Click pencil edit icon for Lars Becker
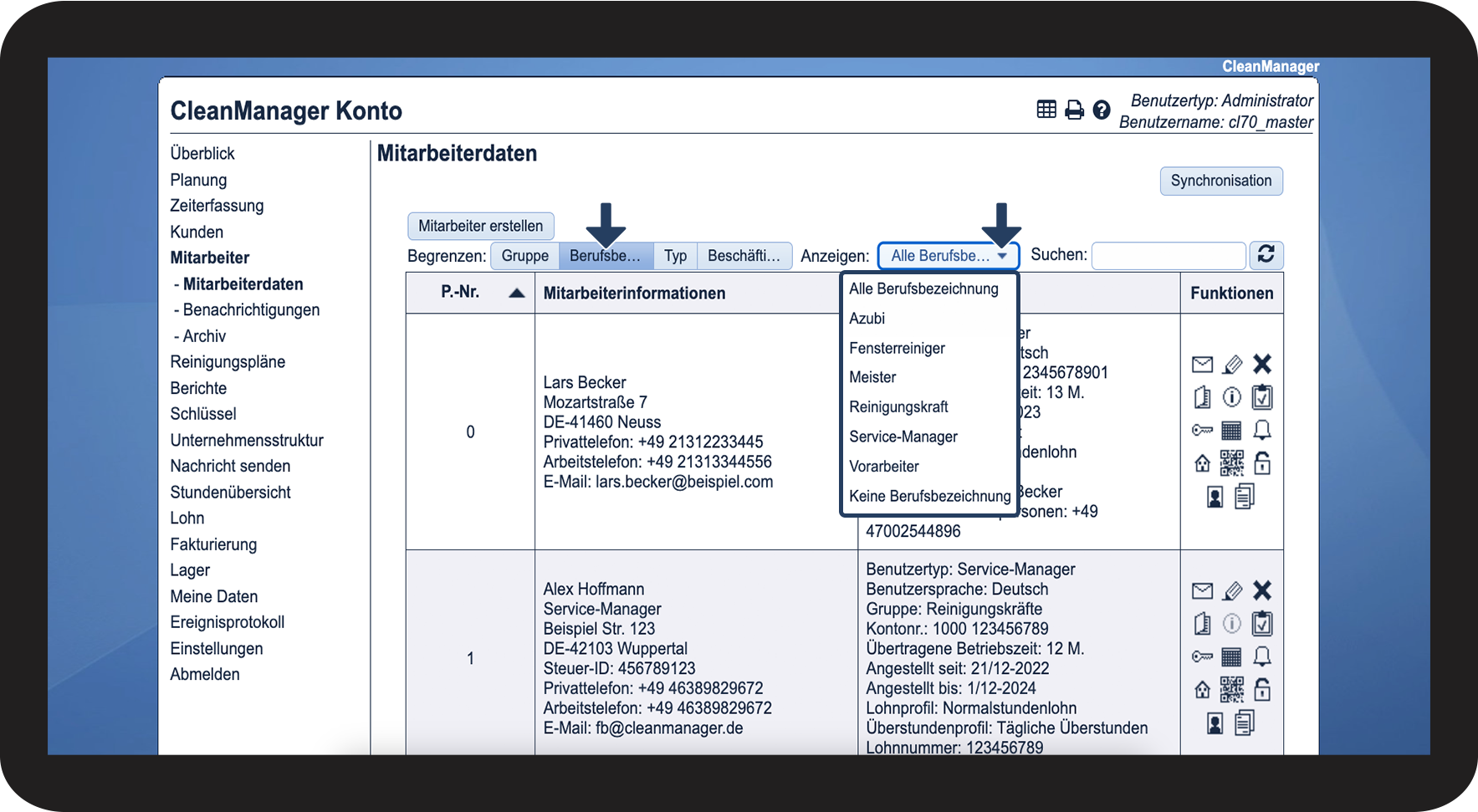 [x=1232, y=364]
